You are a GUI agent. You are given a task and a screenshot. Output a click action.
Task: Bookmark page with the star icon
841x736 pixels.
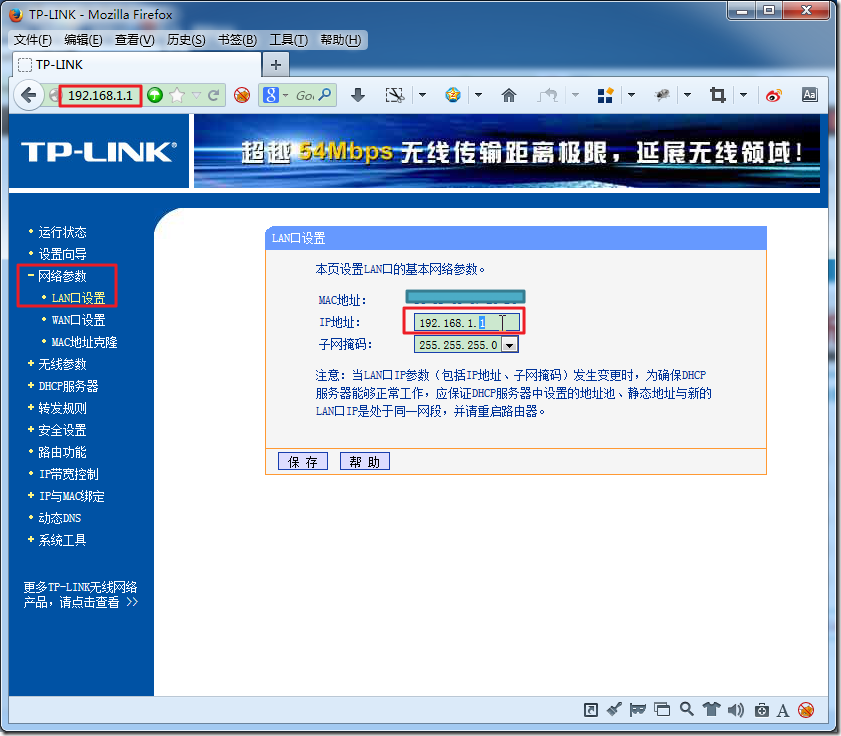(177, 95)
